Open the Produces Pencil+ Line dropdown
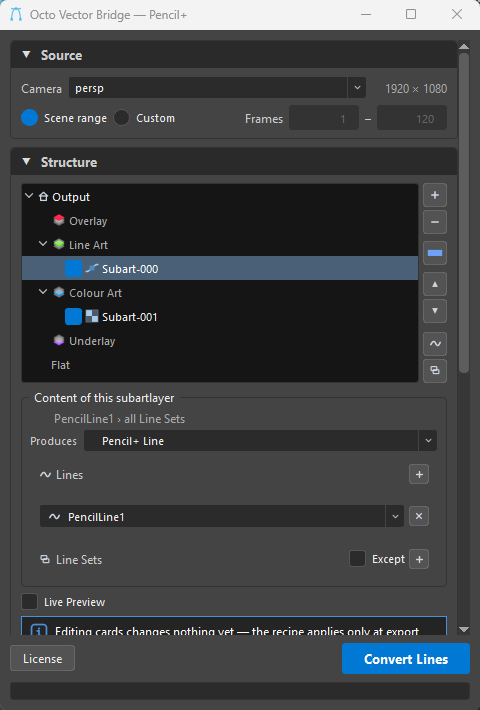 [x=260, y=441]
